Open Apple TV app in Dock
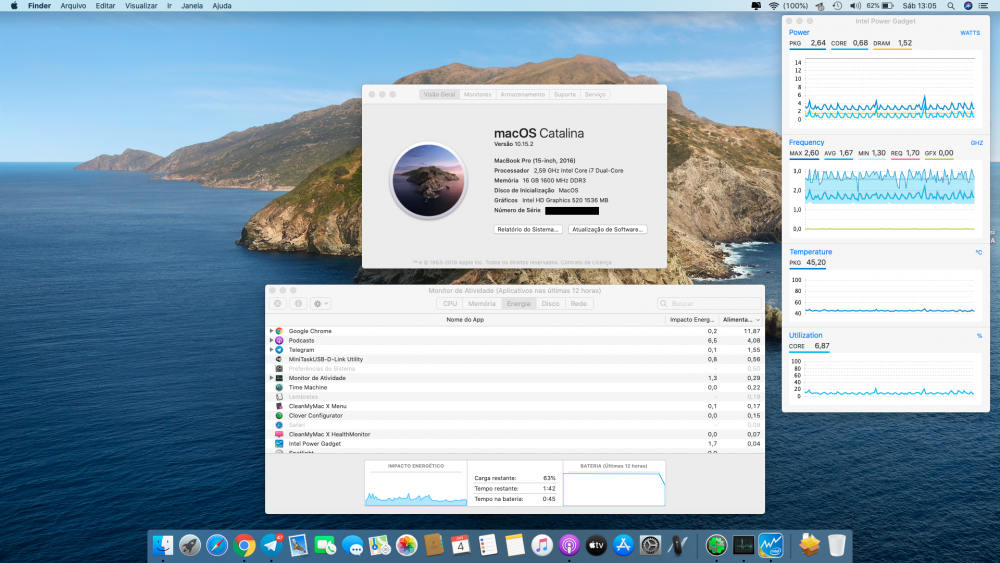The height and width of the screenshot is (563, 1000). point(596,545)
